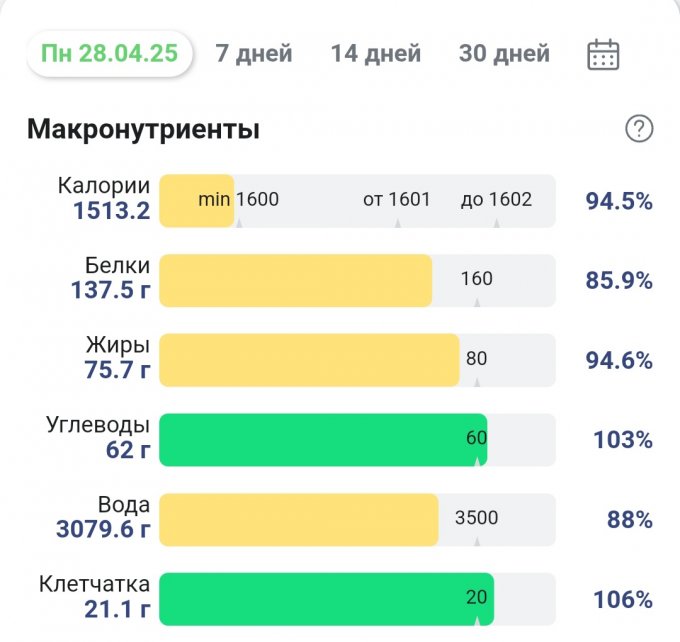Image resolution: width=680 pixels, height=642 pixels.
Task: Switch to the 7 дней period
Action: pos(254,53)
